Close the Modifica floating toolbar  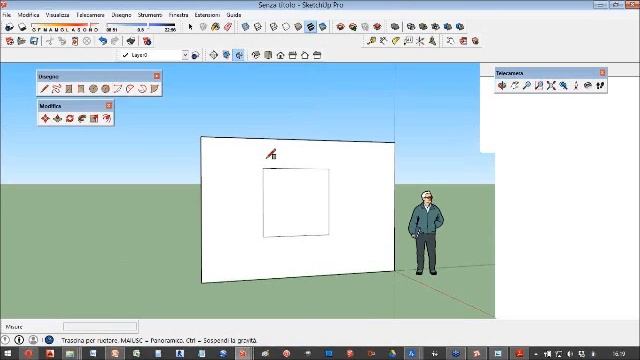(109, 106)
